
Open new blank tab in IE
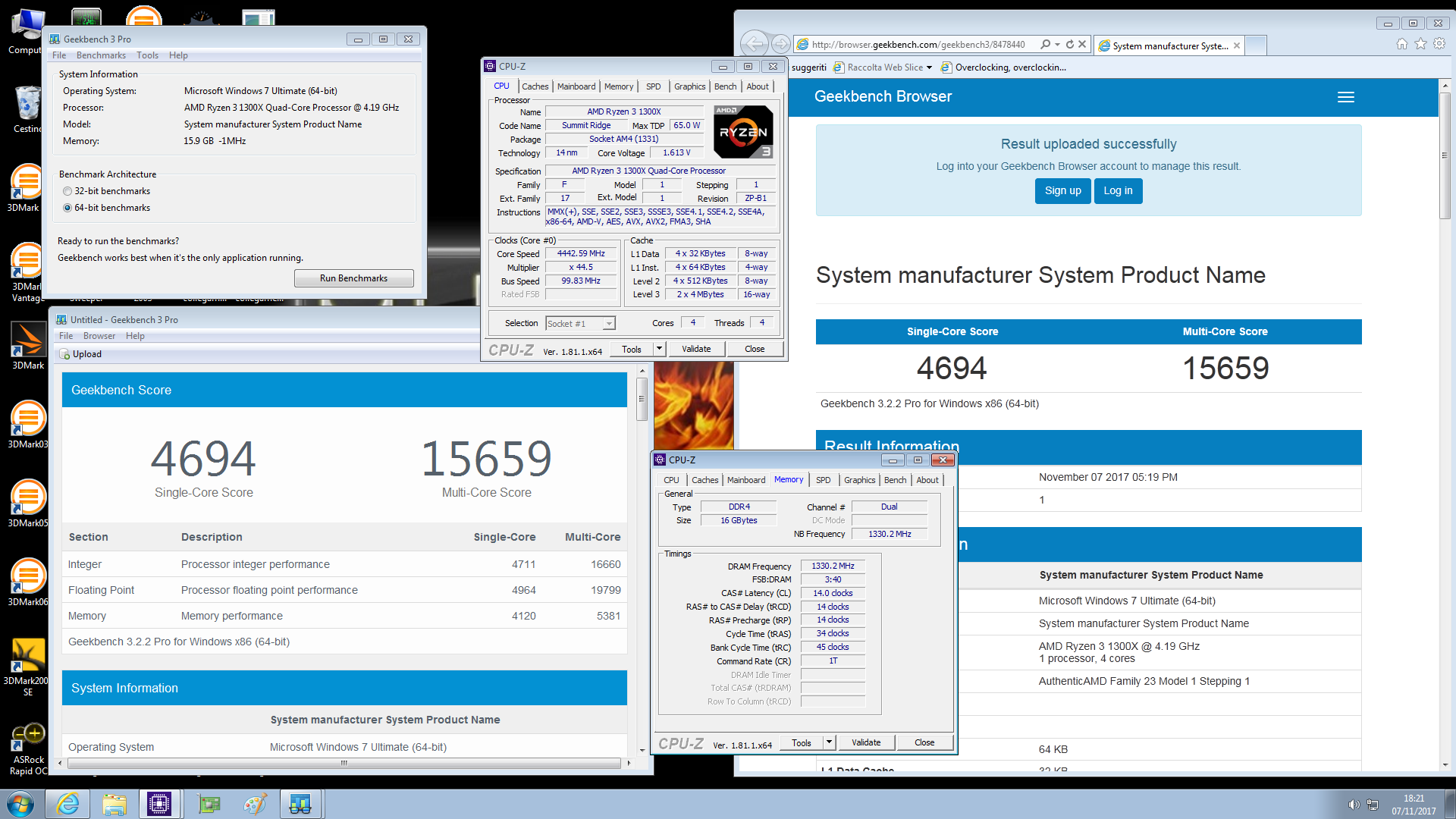click(x=1256, y=45)
